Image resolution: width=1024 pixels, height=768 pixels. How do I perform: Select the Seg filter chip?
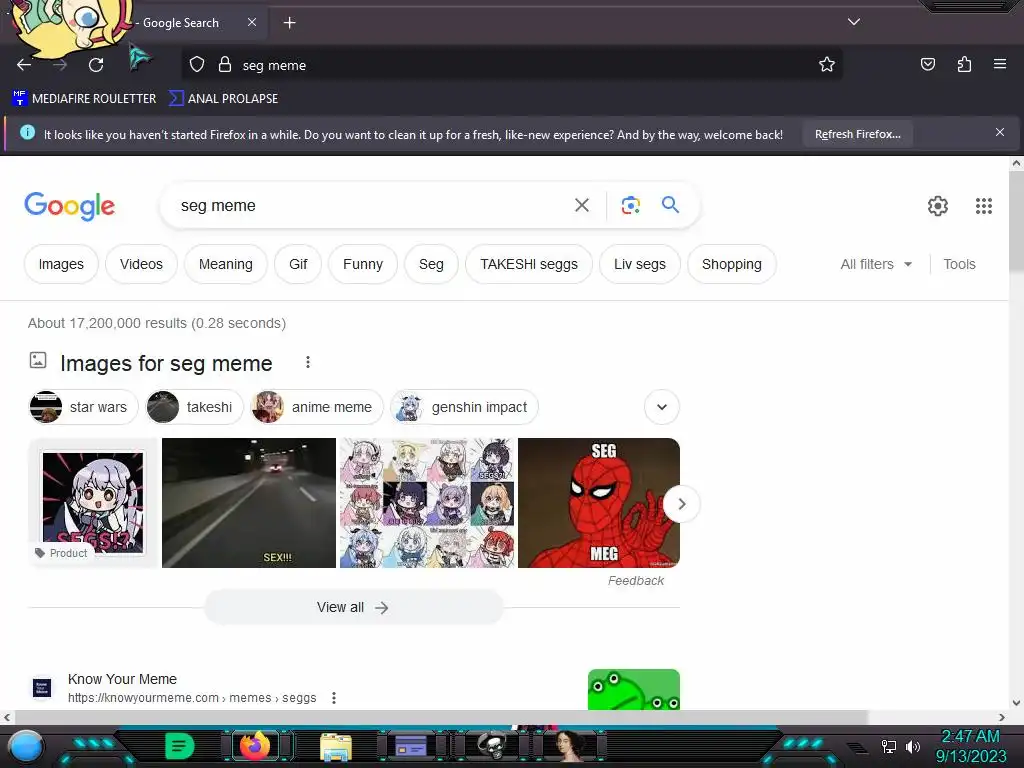[431, 264]
